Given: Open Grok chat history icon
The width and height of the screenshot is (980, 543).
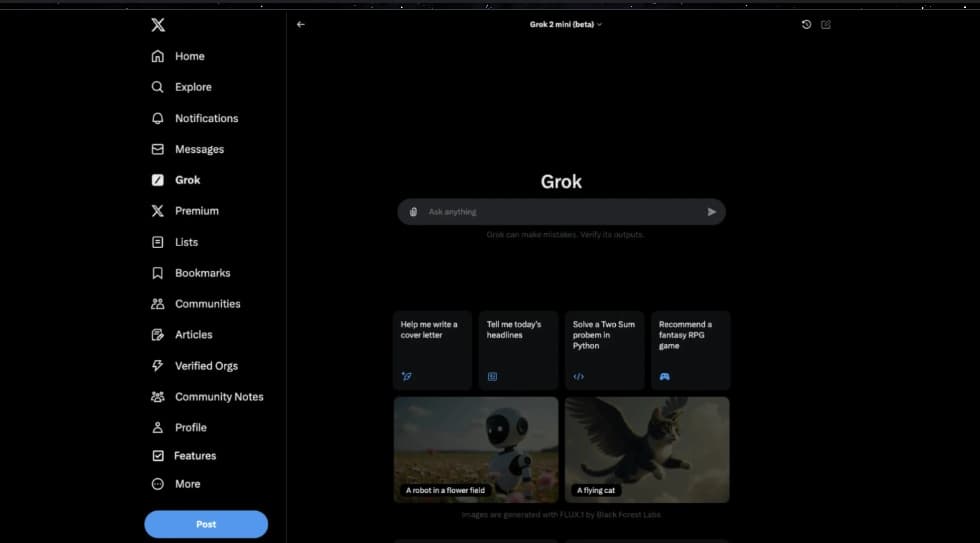Looking at the screenshot, I should pyautogui.click(x=806, y=24).
